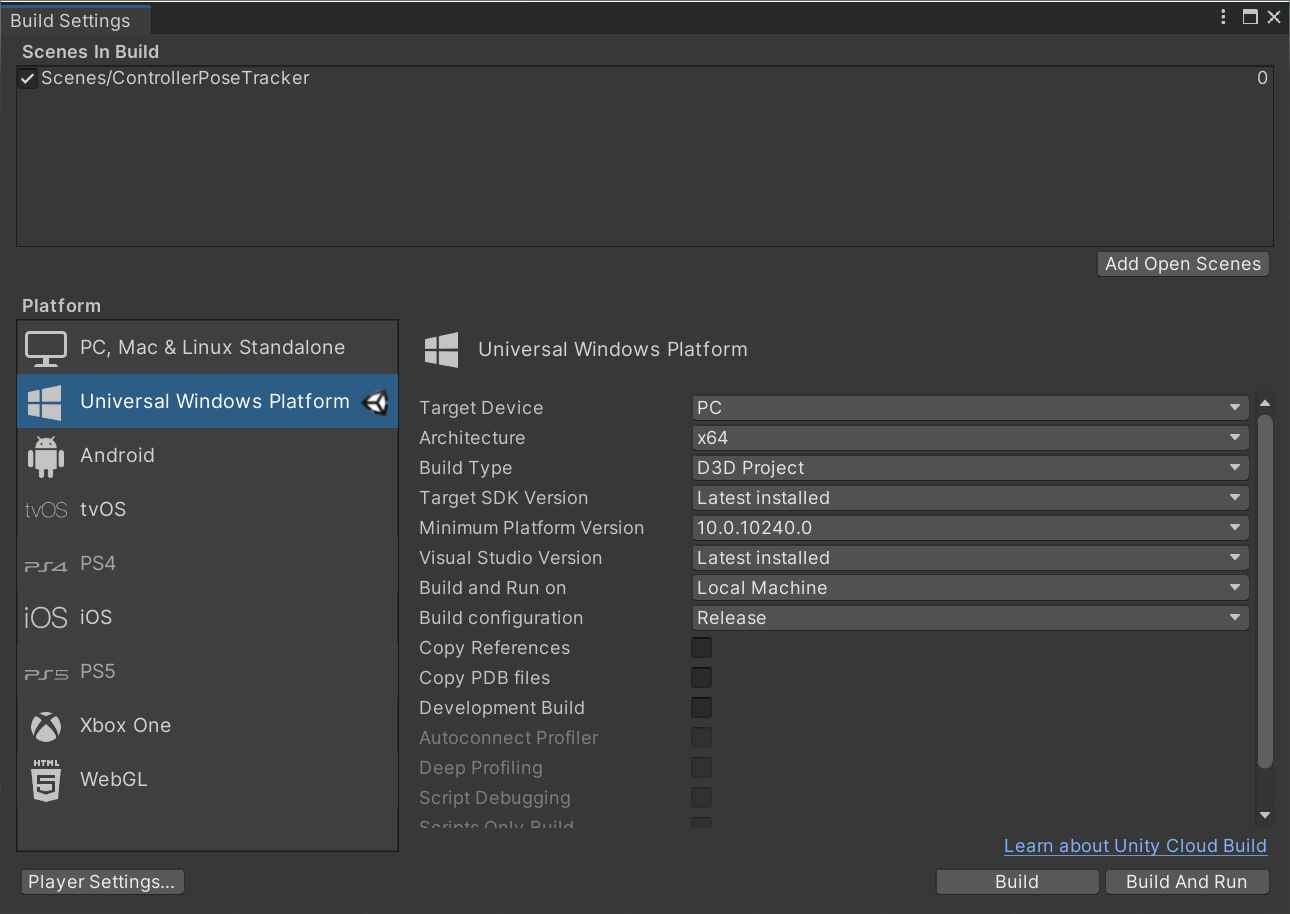The image size is (1290, 914).
Task: Click the Xbox One logo icon
Action: tap(46, 726)
